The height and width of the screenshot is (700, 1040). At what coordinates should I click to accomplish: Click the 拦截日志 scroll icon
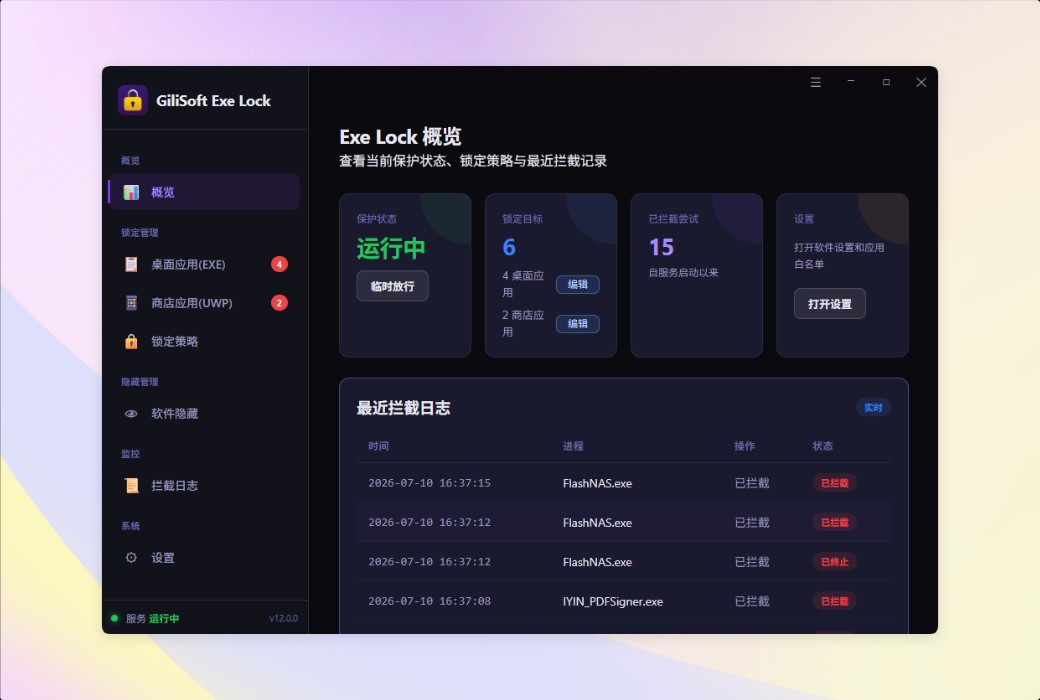[131, 485]
